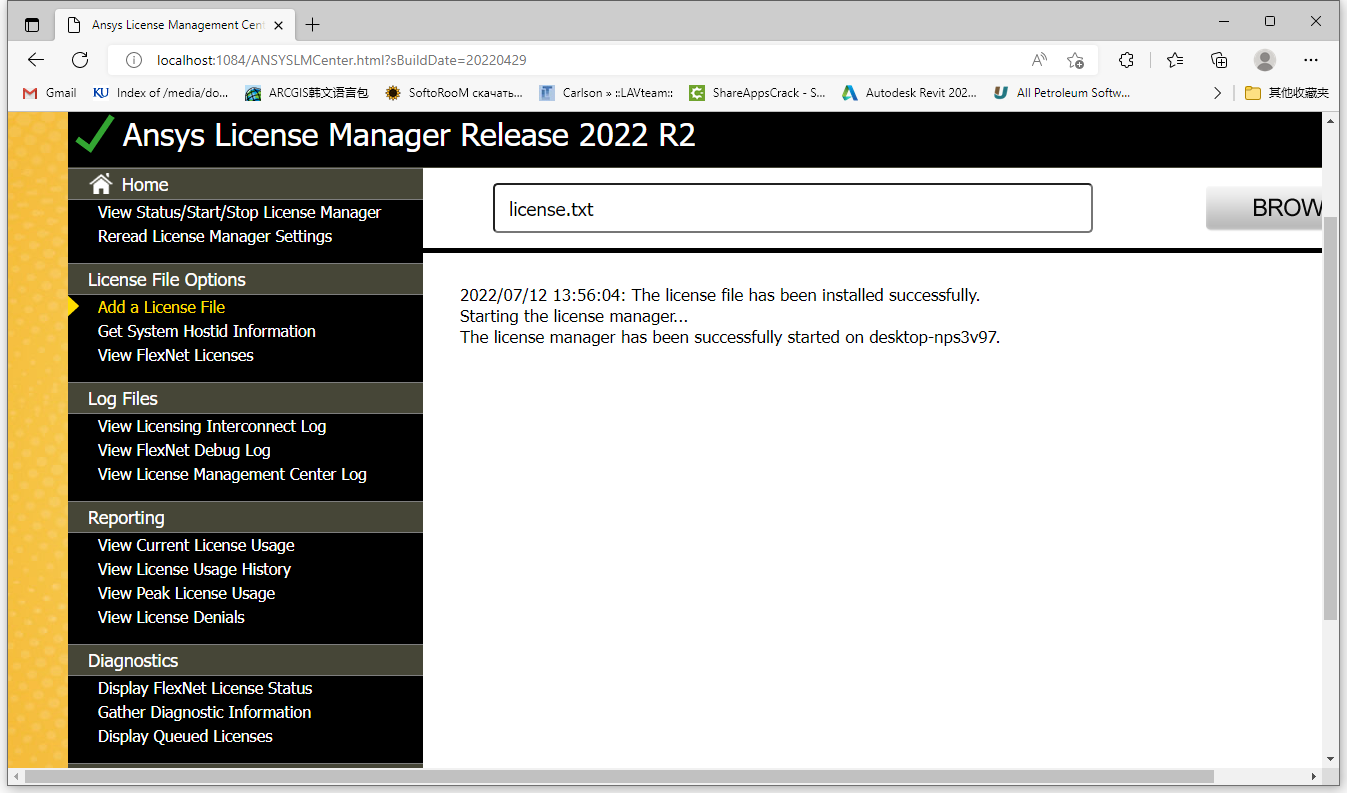1347x793 pixels.
Task: Open View License Management Center Log
Action: 232,474
